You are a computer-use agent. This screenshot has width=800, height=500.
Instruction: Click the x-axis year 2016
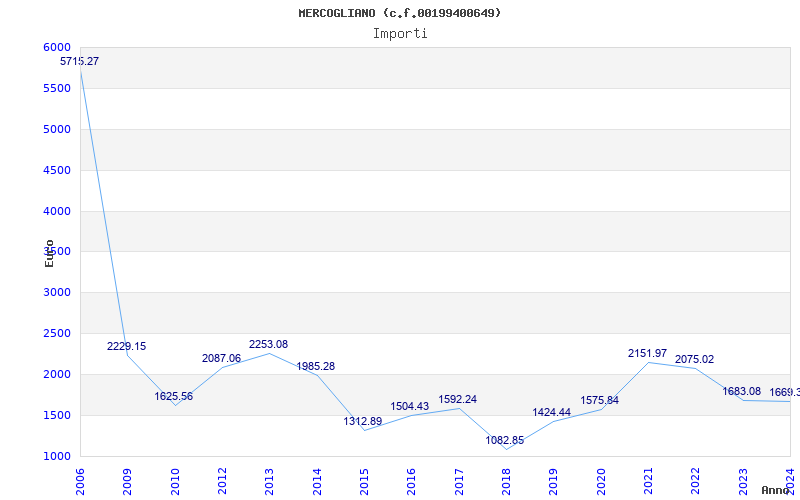click(412, 482)
